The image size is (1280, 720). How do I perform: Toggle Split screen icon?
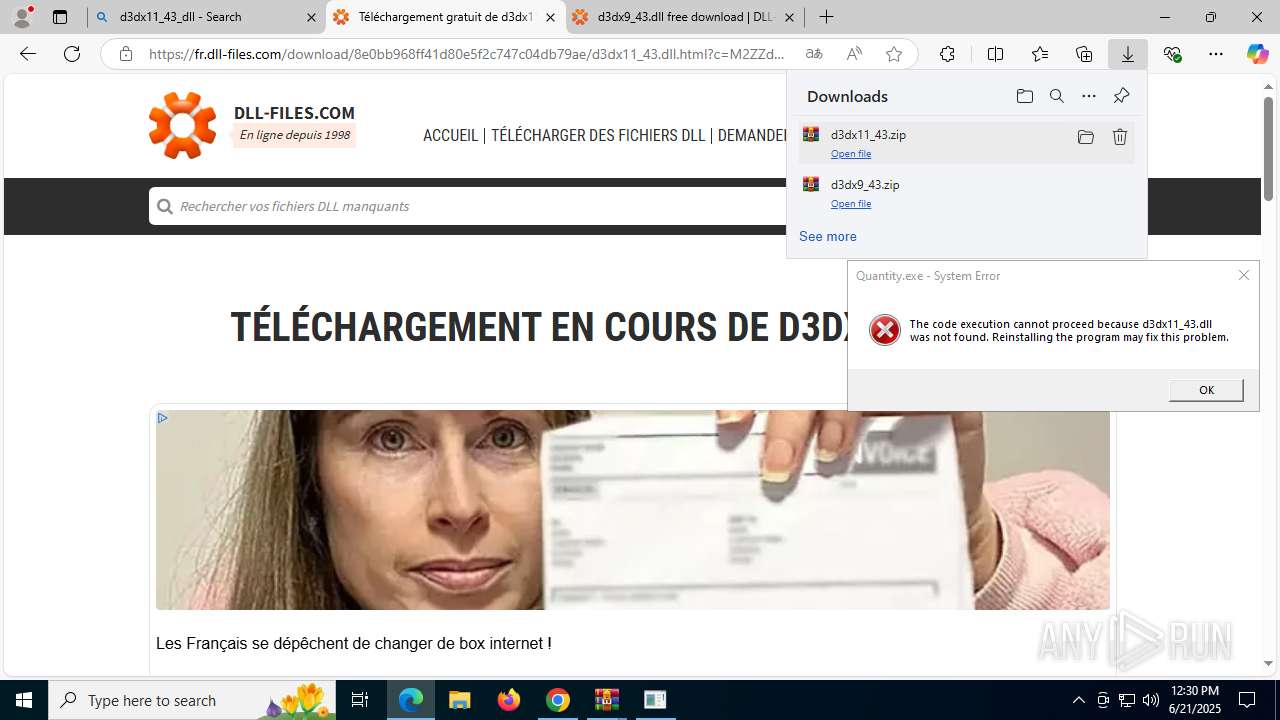click(995, 54)
